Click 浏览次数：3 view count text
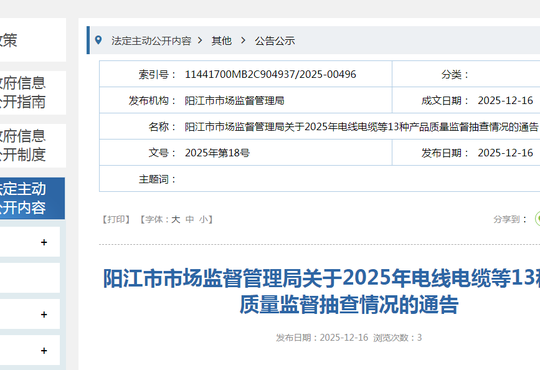Image resolution: width=540 pixels, height=370 pixels. (397, 338)
